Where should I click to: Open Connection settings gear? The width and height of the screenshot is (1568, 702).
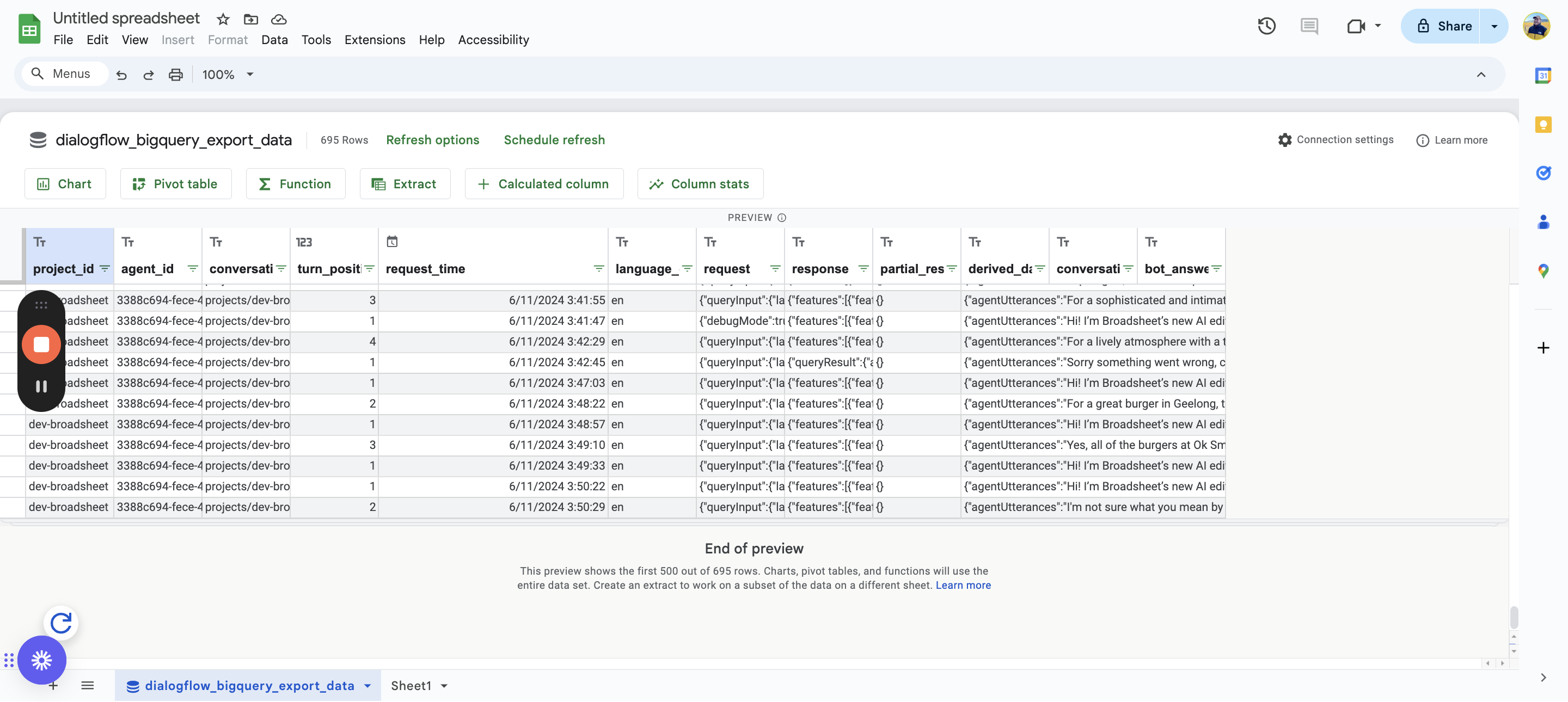click(1284, 140)
